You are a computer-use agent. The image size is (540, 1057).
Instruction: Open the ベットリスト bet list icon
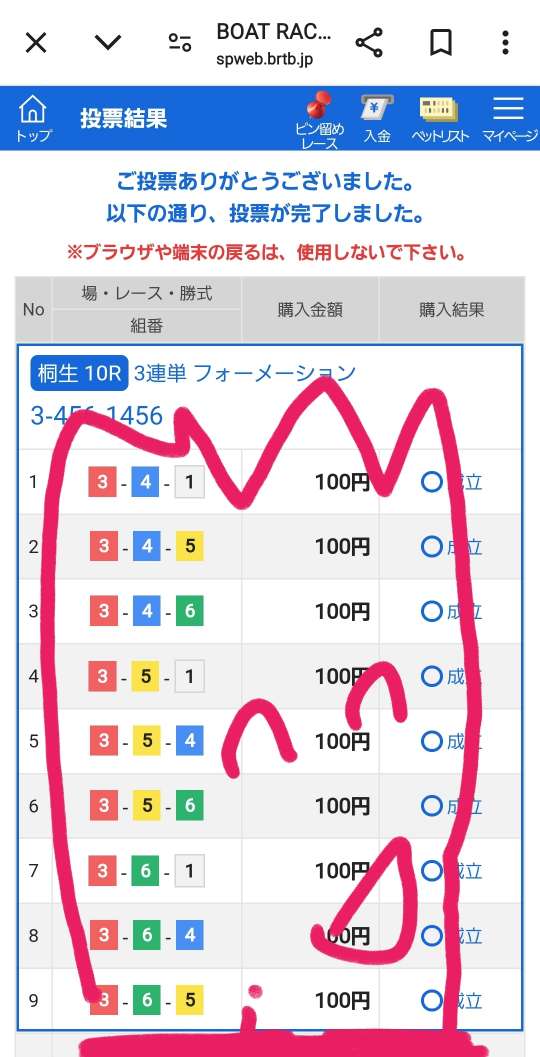tap(440, 119)
